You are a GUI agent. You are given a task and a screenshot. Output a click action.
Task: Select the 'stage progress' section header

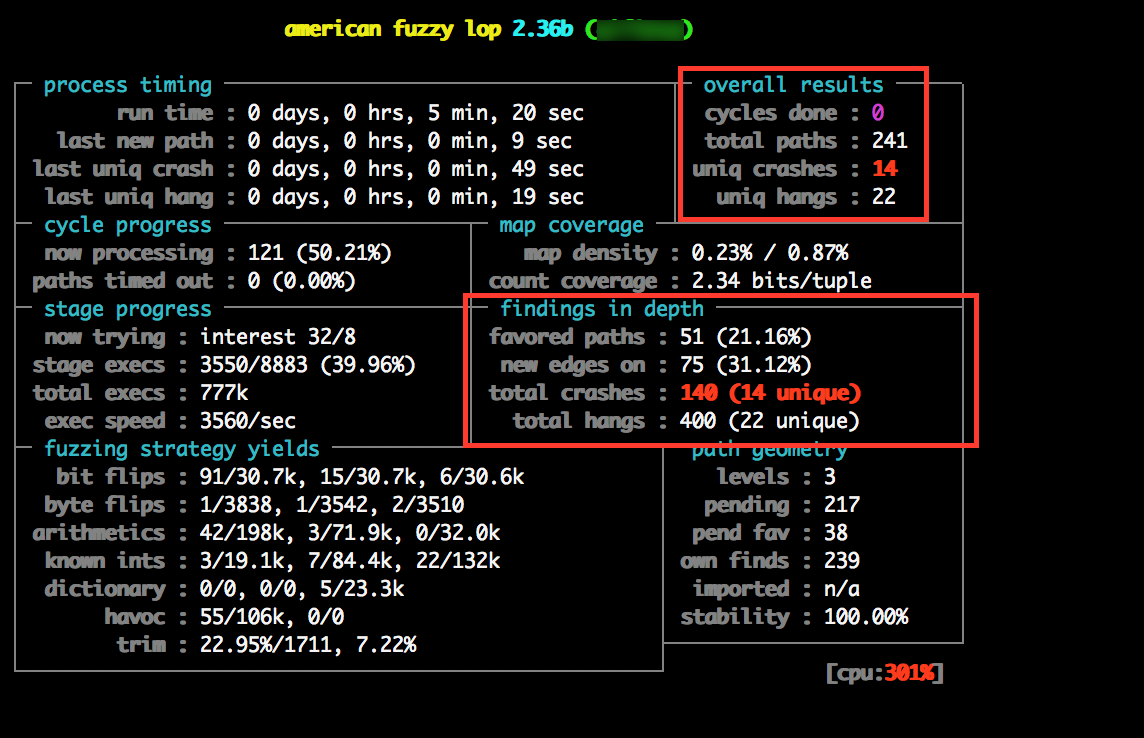(x=128, y=309)
